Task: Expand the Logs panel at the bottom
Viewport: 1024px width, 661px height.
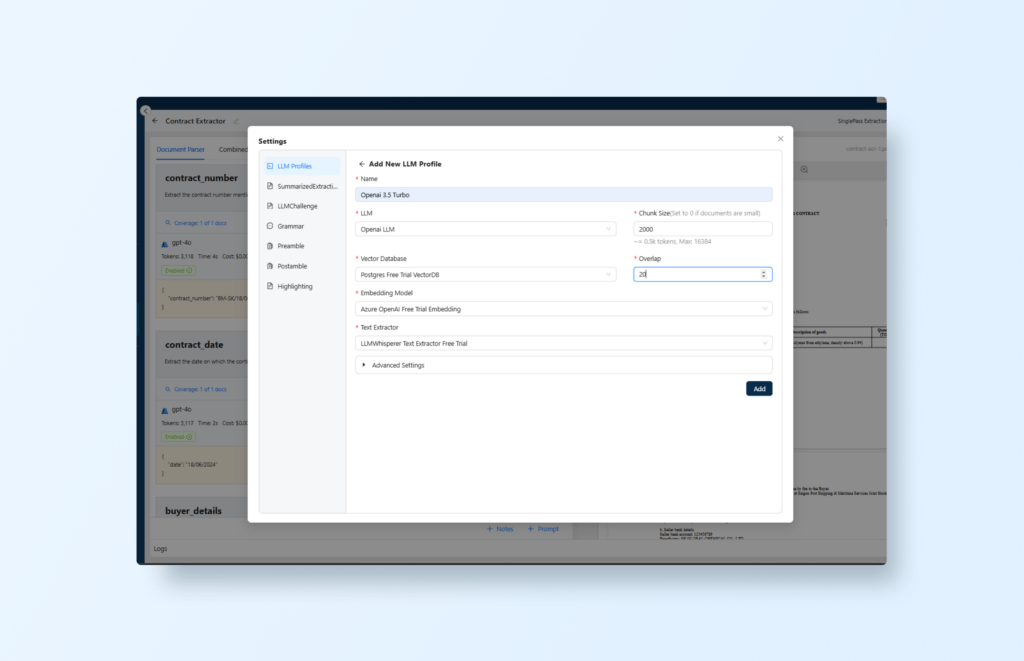Action: pyautogui.click(x=161, y=549)
